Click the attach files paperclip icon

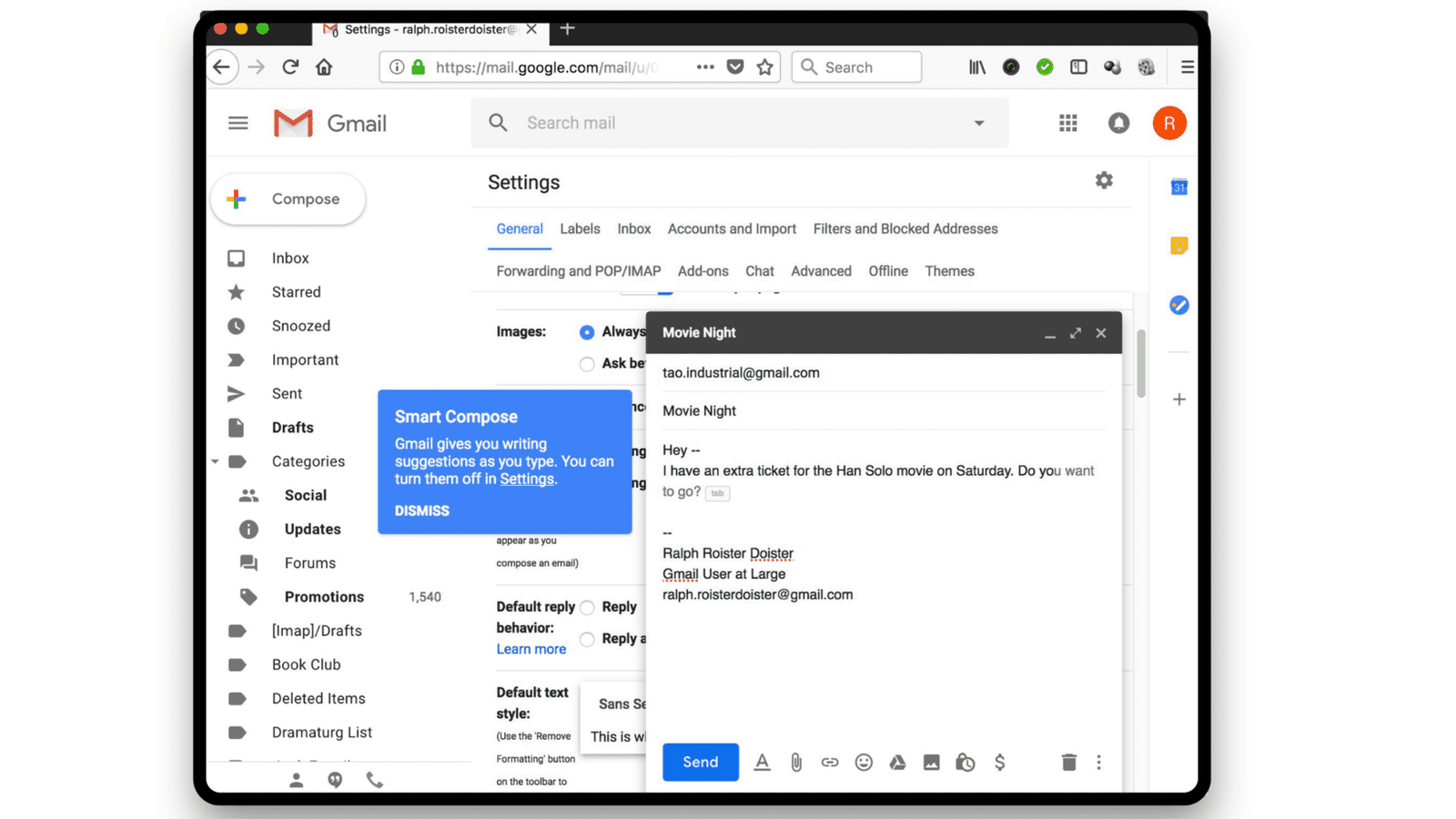coord(795,763)
